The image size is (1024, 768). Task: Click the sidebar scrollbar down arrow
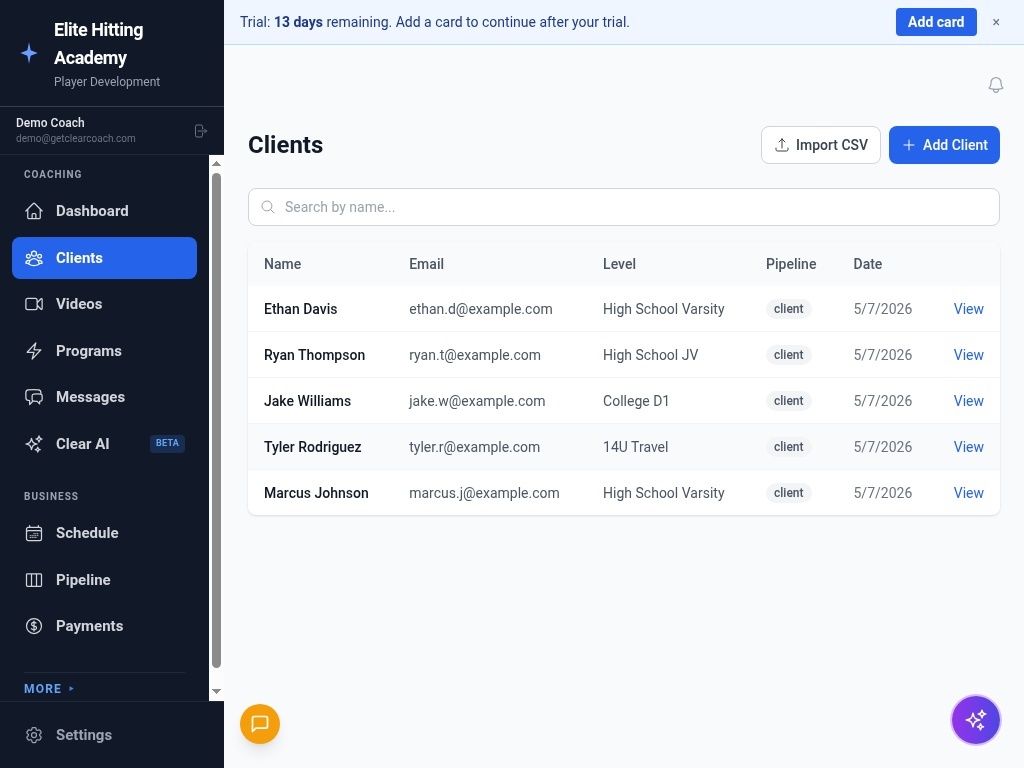[216, 692]
